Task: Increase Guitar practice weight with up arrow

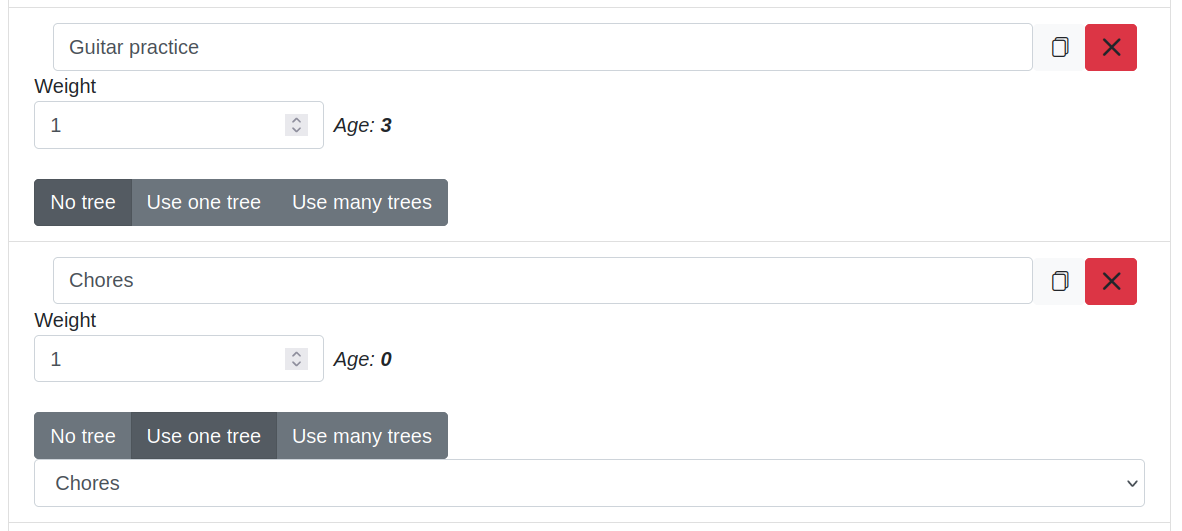Action: pos(296,120)
